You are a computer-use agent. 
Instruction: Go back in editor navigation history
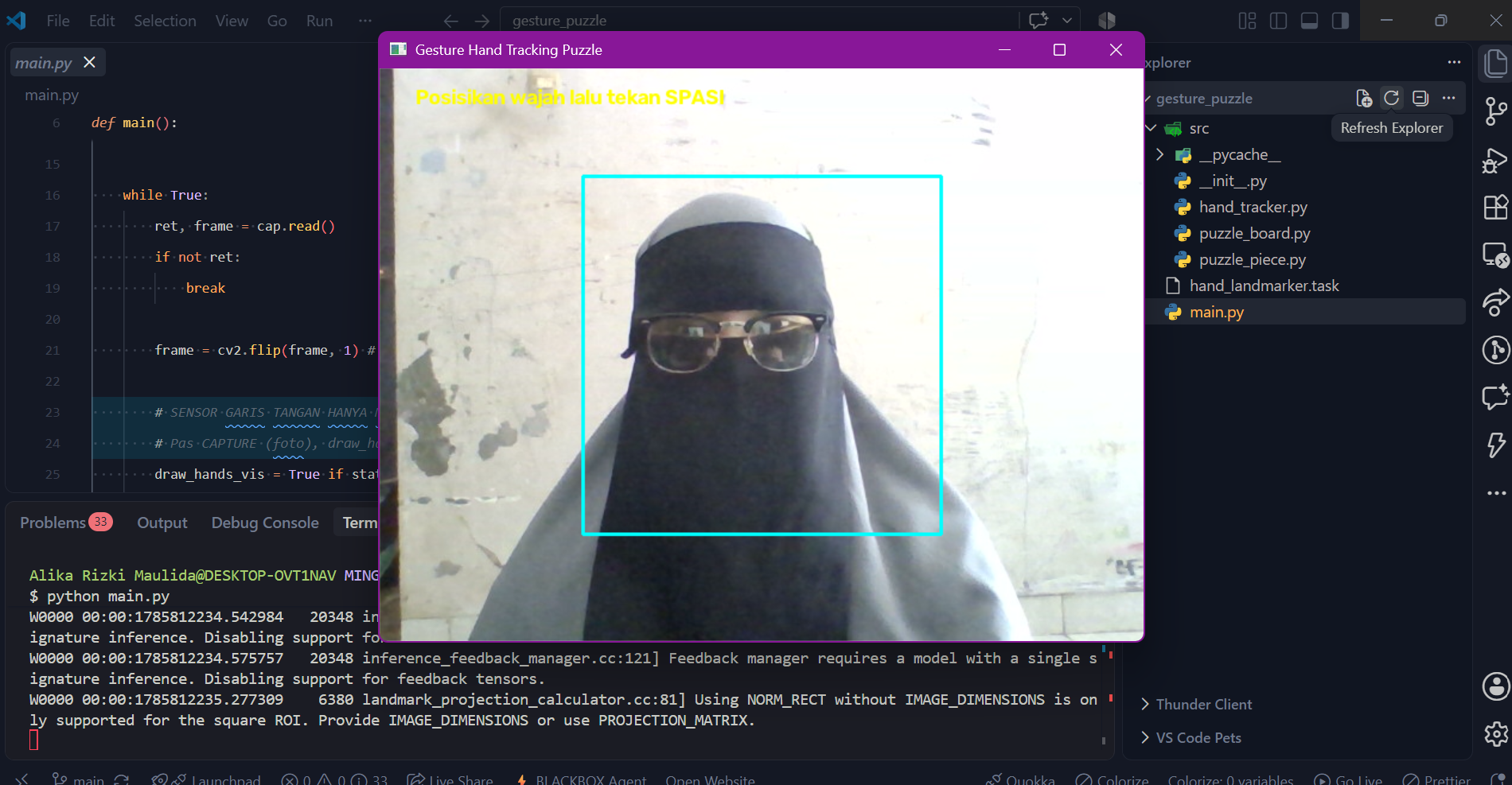[451, 21]
